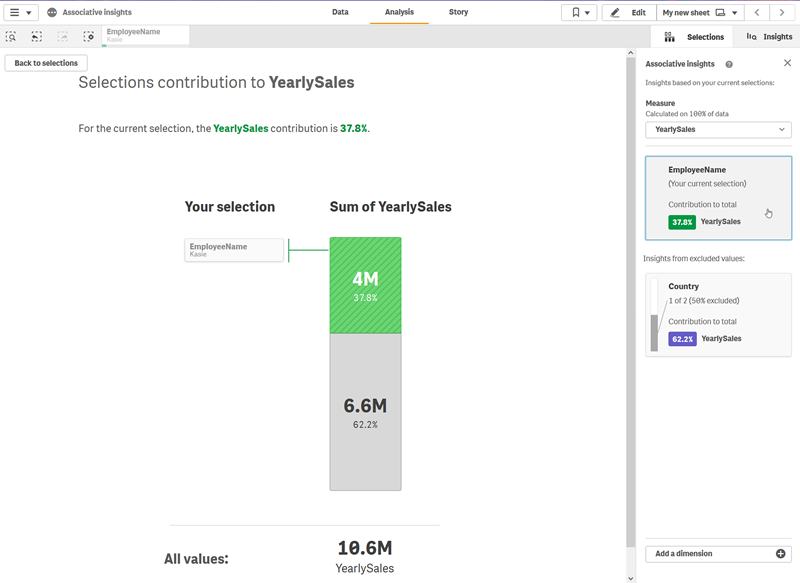The height and width of the screenshot is (583, 800).
Task: Close the Associative insights panel
Action: [787, 62]
